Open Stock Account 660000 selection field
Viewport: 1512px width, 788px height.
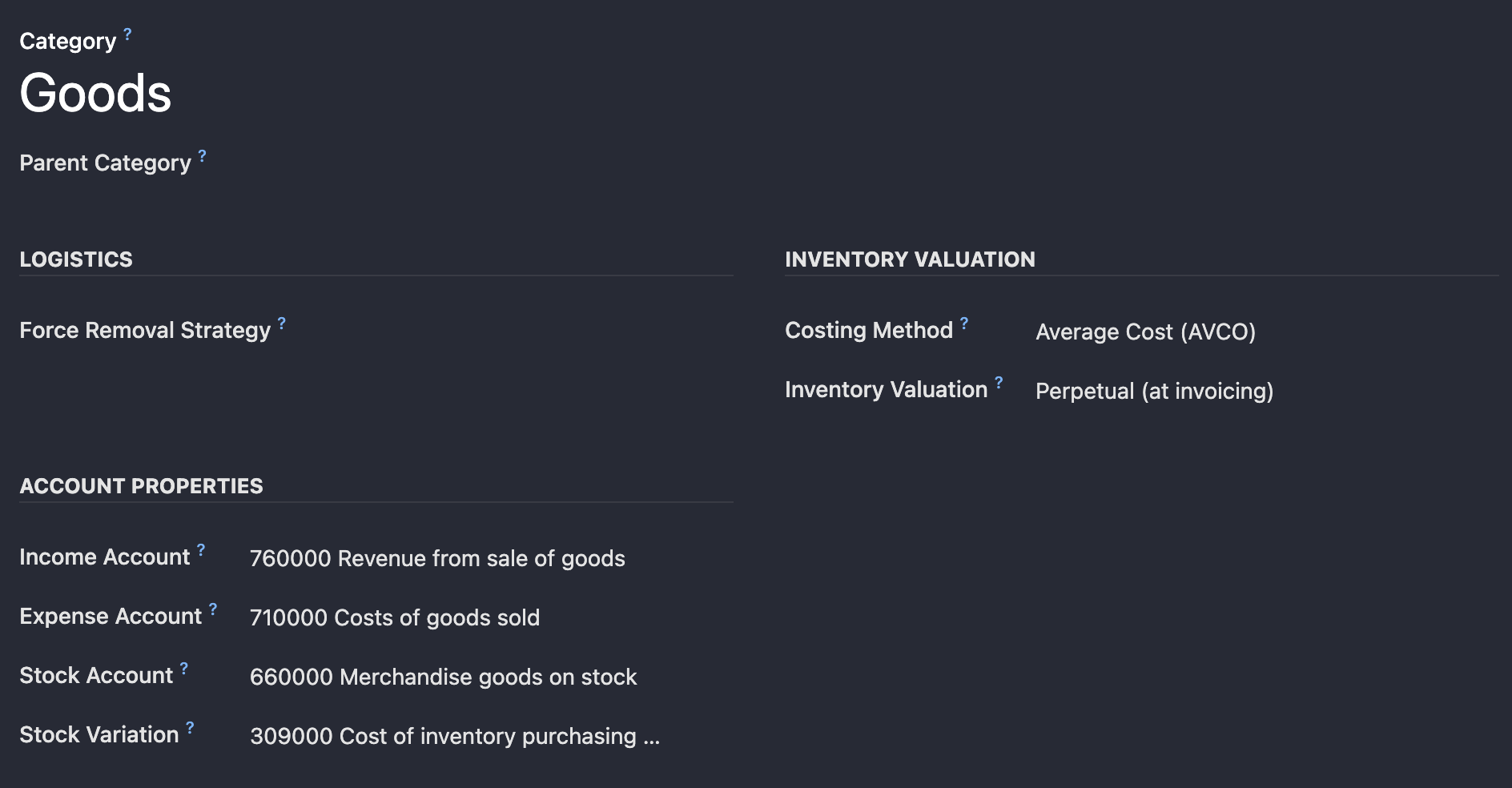[x=492, y=677]
